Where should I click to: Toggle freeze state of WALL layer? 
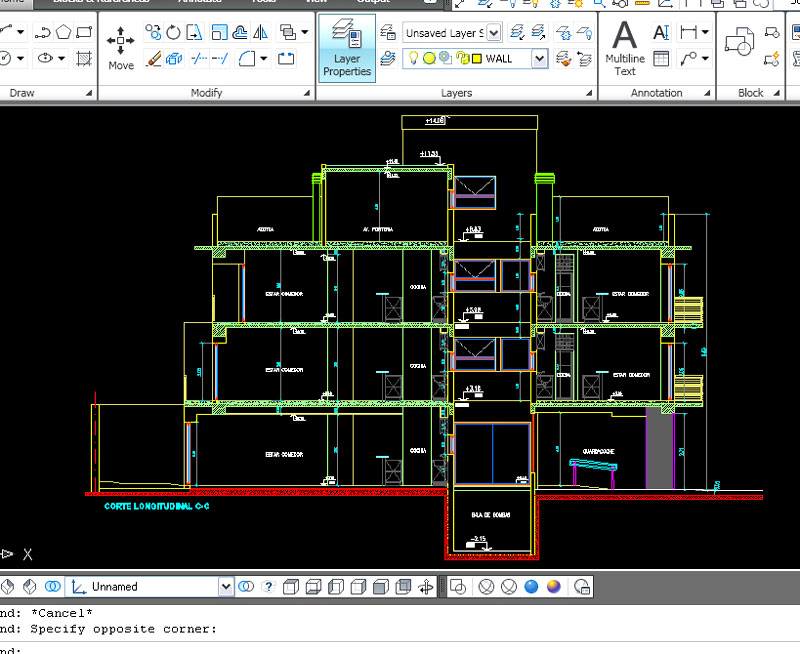[x=427, y=59]
